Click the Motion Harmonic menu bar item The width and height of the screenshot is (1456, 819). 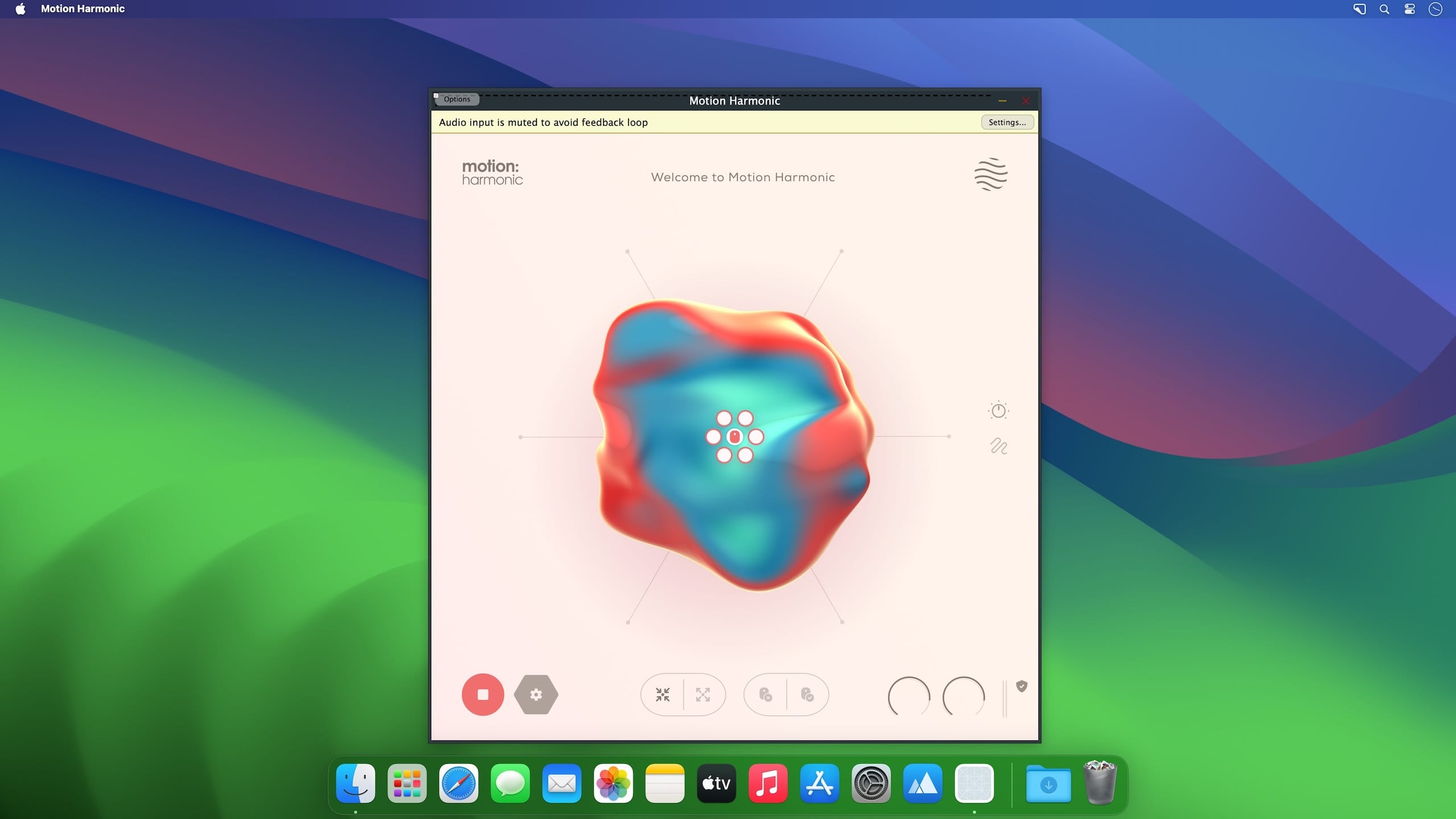[x=82, y=9]
